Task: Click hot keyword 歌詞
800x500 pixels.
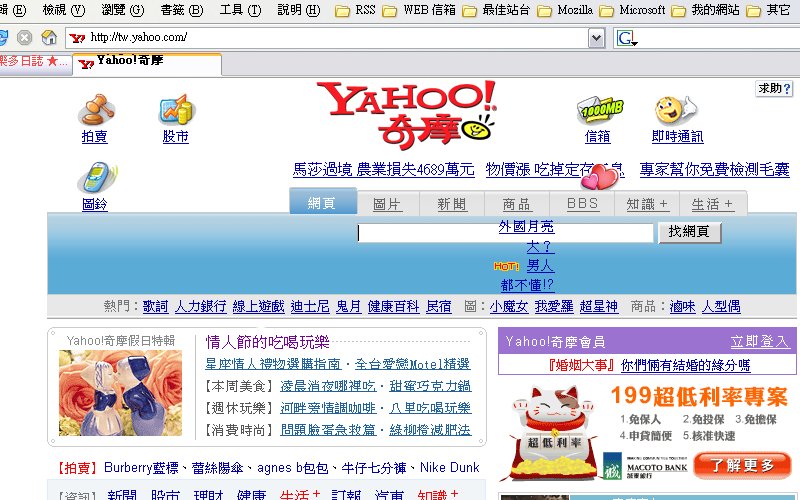Action: [x=155, y=306]
